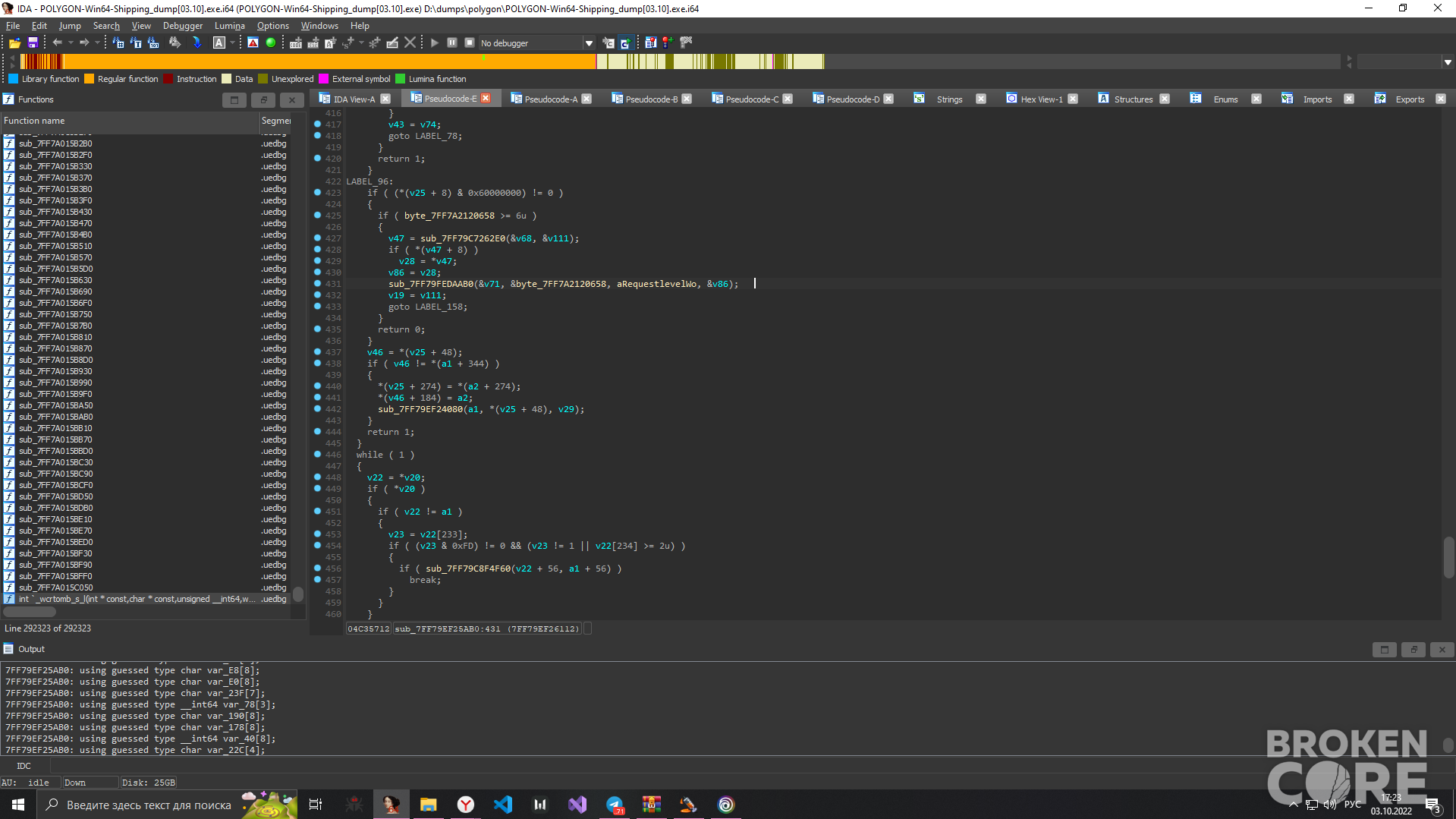Select function sub_7FF7A015B330 in the list
The width and height of the screenshot is (1456, 819).
pos(55,166)
